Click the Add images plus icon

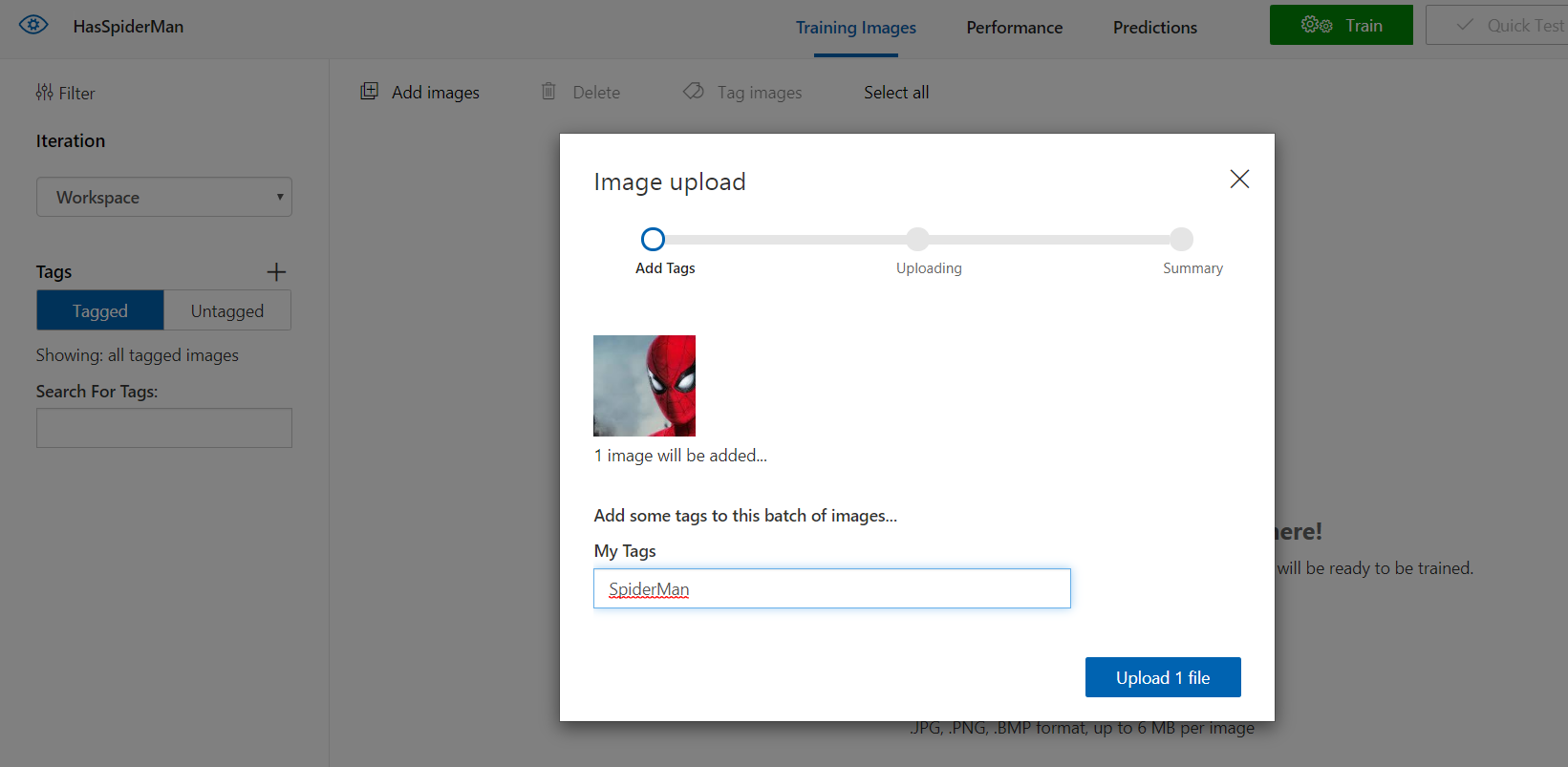pyautogui.click(x=369, y=92)
